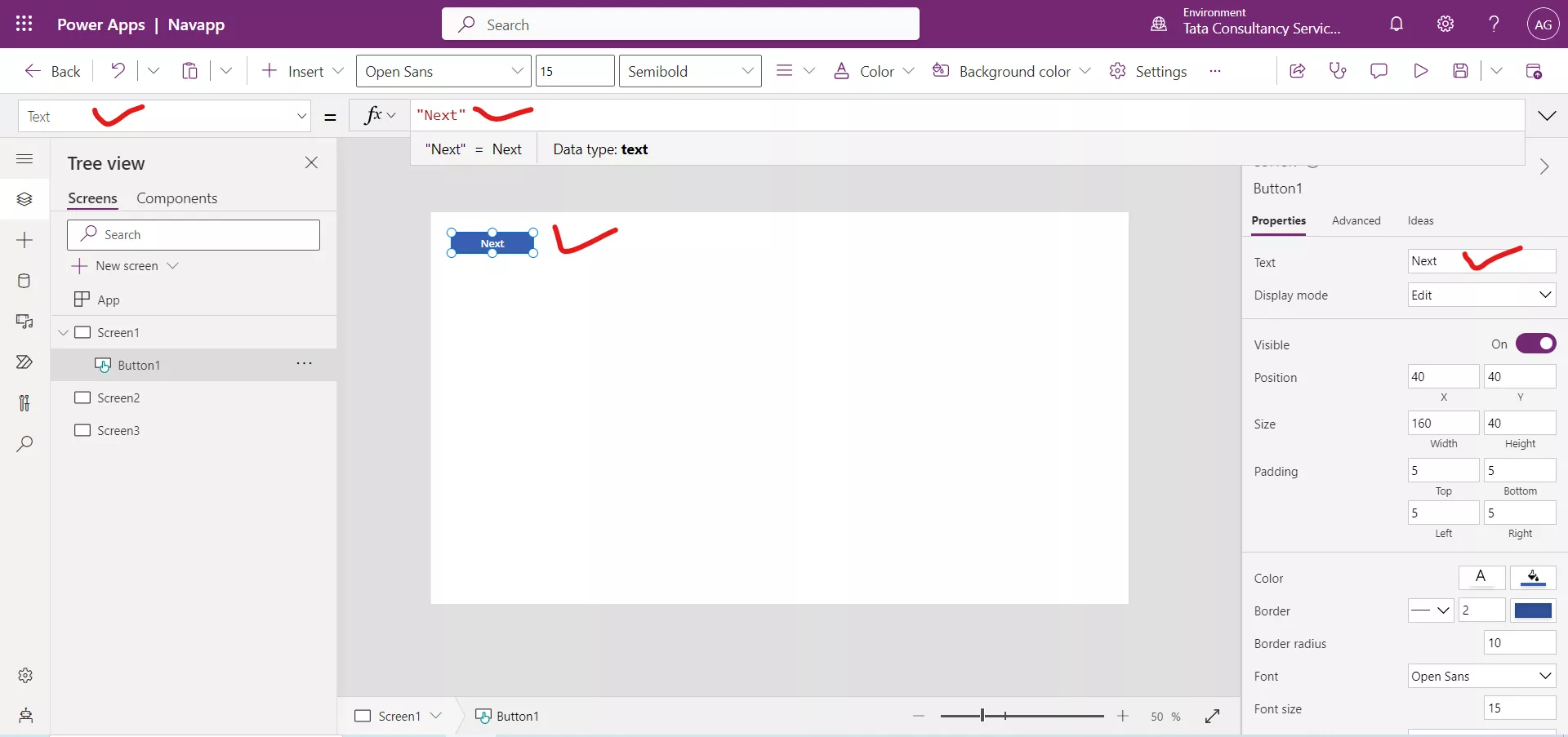Open the left rail settings gear
This screenshot has height=737, width=1568.
point(25,675)
